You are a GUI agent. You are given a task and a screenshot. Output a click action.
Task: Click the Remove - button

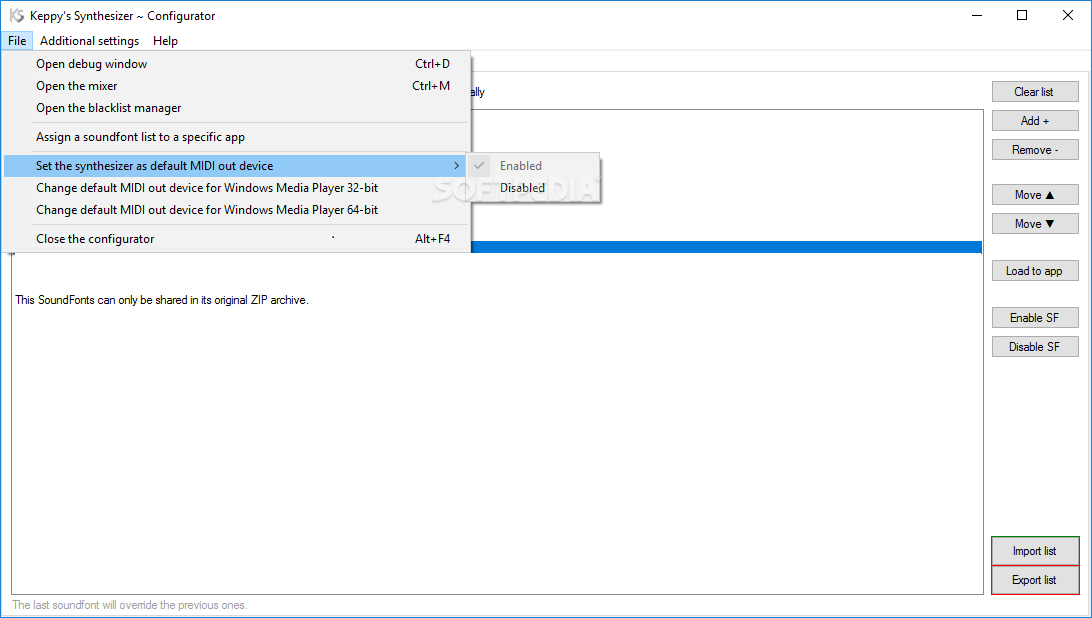1035,150
